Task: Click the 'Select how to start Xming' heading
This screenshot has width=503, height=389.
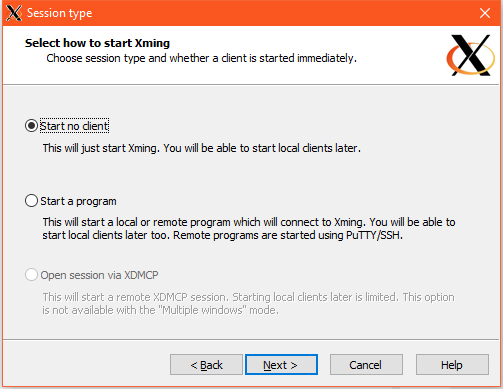Action: [x=97, y=43]
